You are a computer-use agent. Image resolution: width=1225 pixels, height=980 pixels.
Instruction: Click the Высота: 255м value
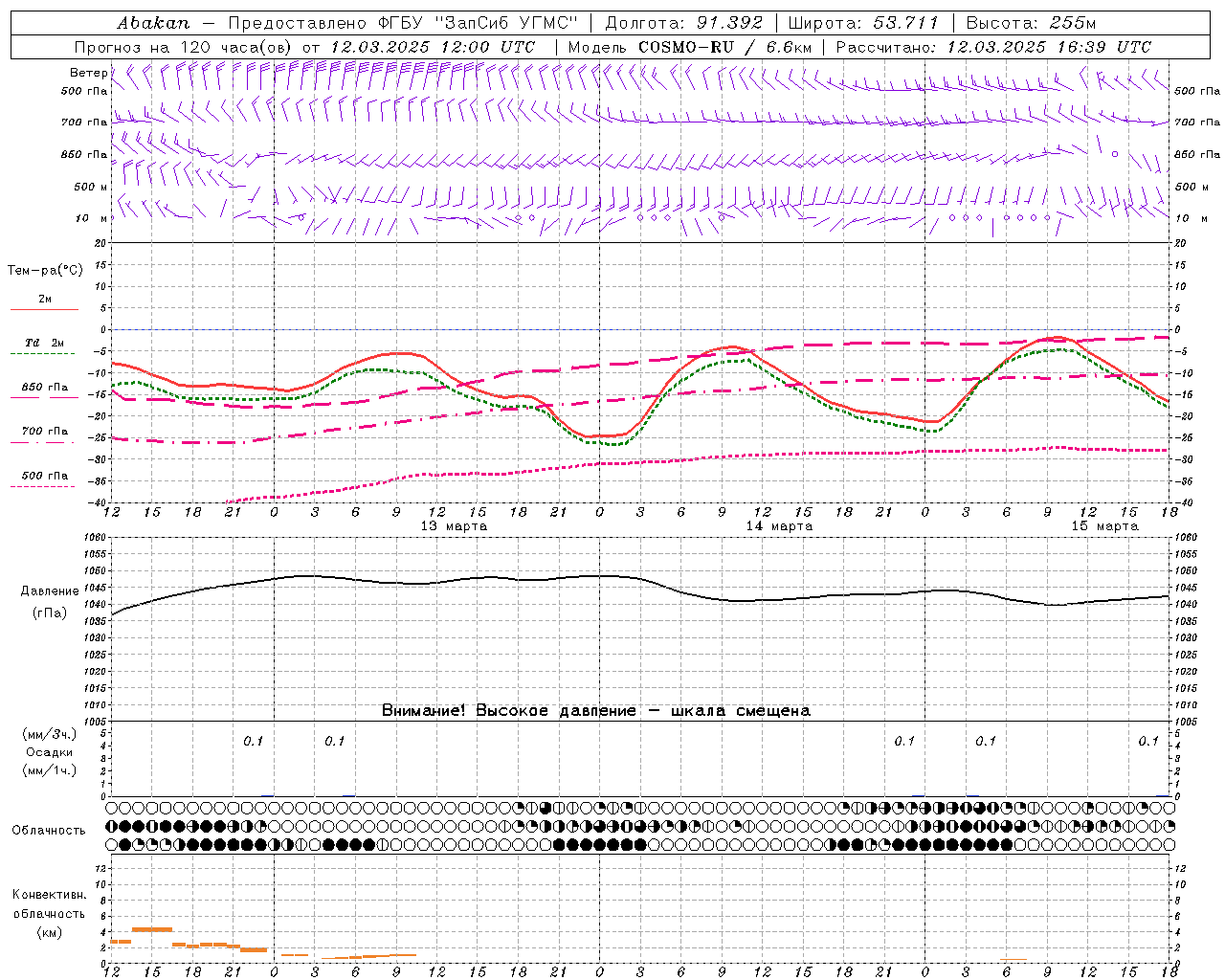1031,22
